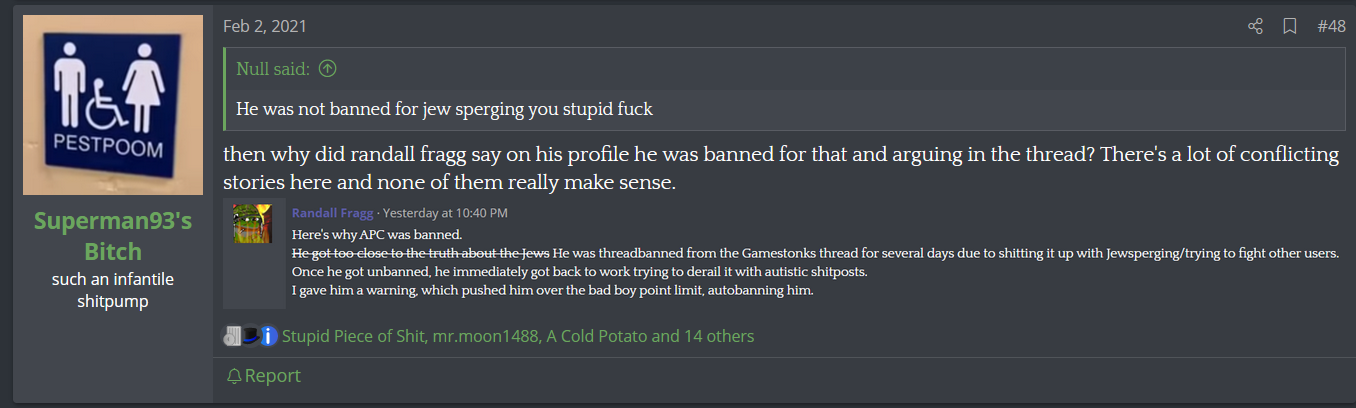The height and width of the screenshot is (408, 1356).
Task: Click the Feb 2, 2021 post date
Action: (x=265, y=26)
